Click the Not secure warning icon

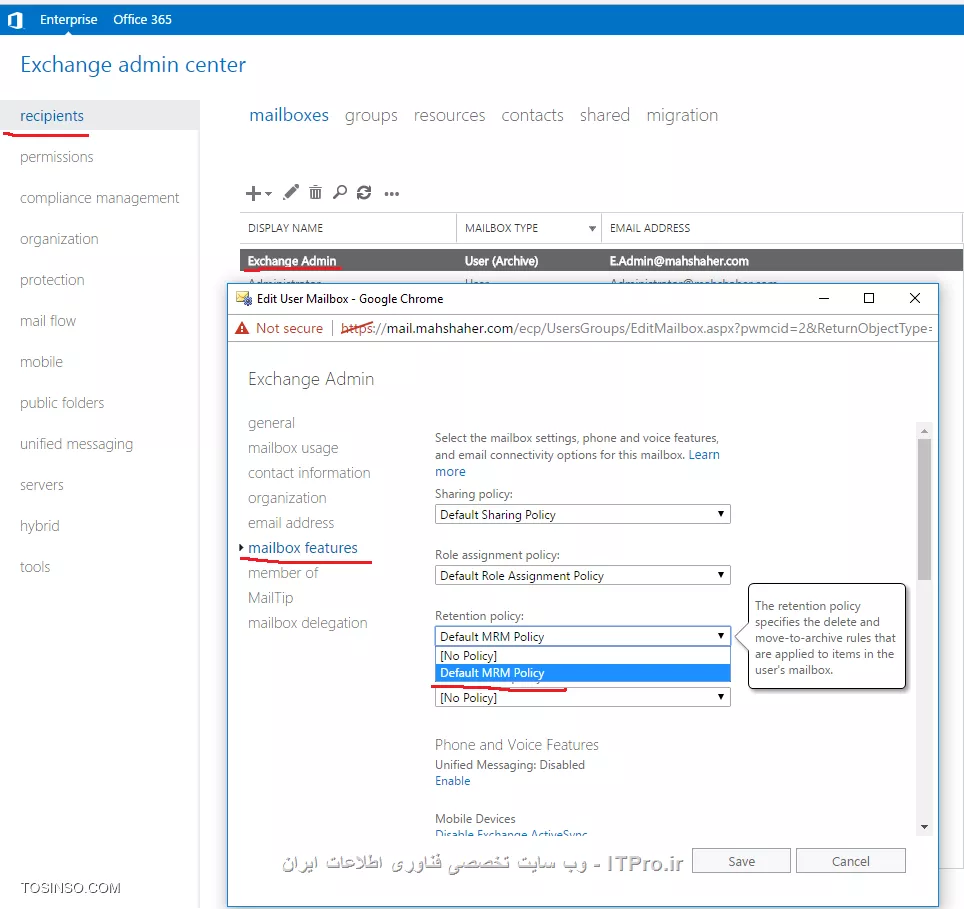coord(242,328)
